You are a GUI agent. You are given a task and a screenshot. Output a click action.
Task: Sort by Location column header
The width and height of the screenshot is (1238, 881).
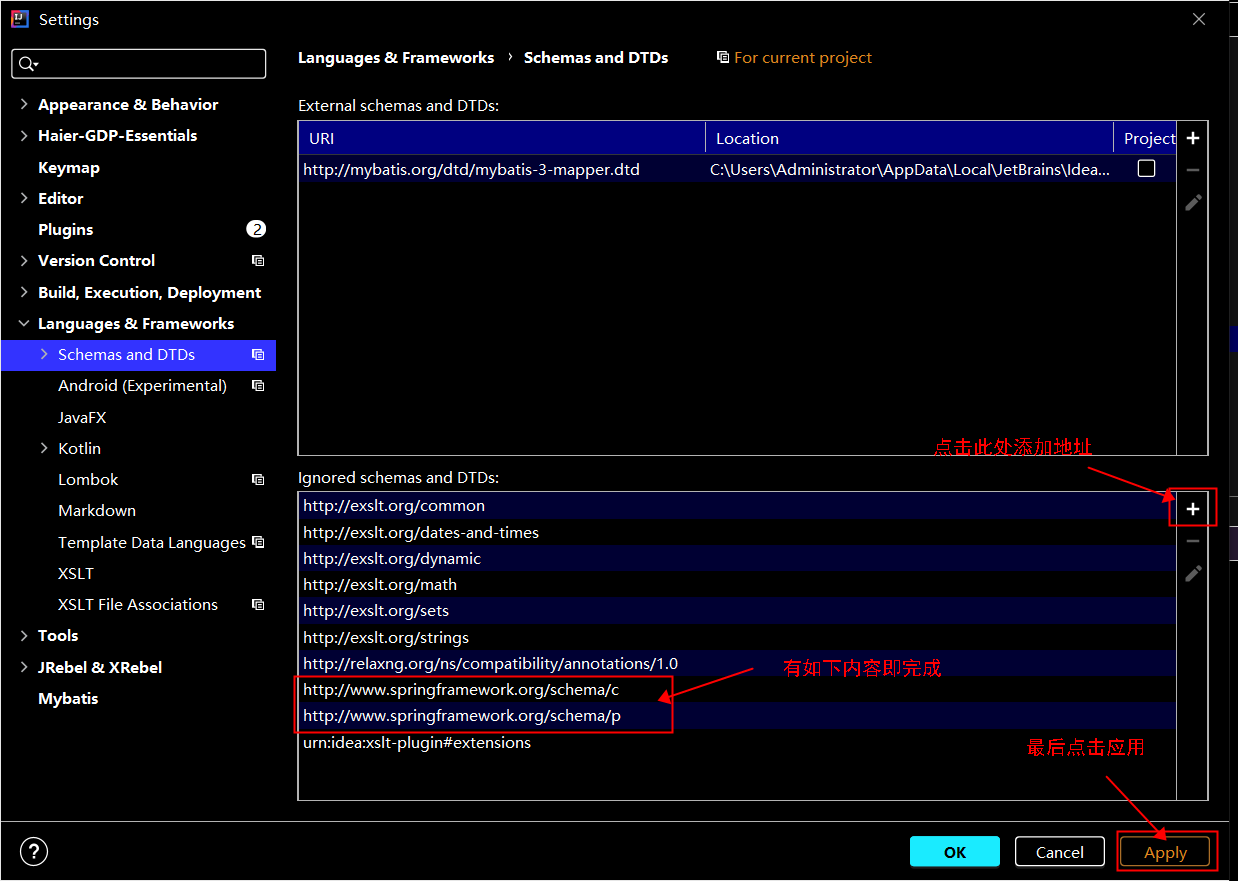909,138
